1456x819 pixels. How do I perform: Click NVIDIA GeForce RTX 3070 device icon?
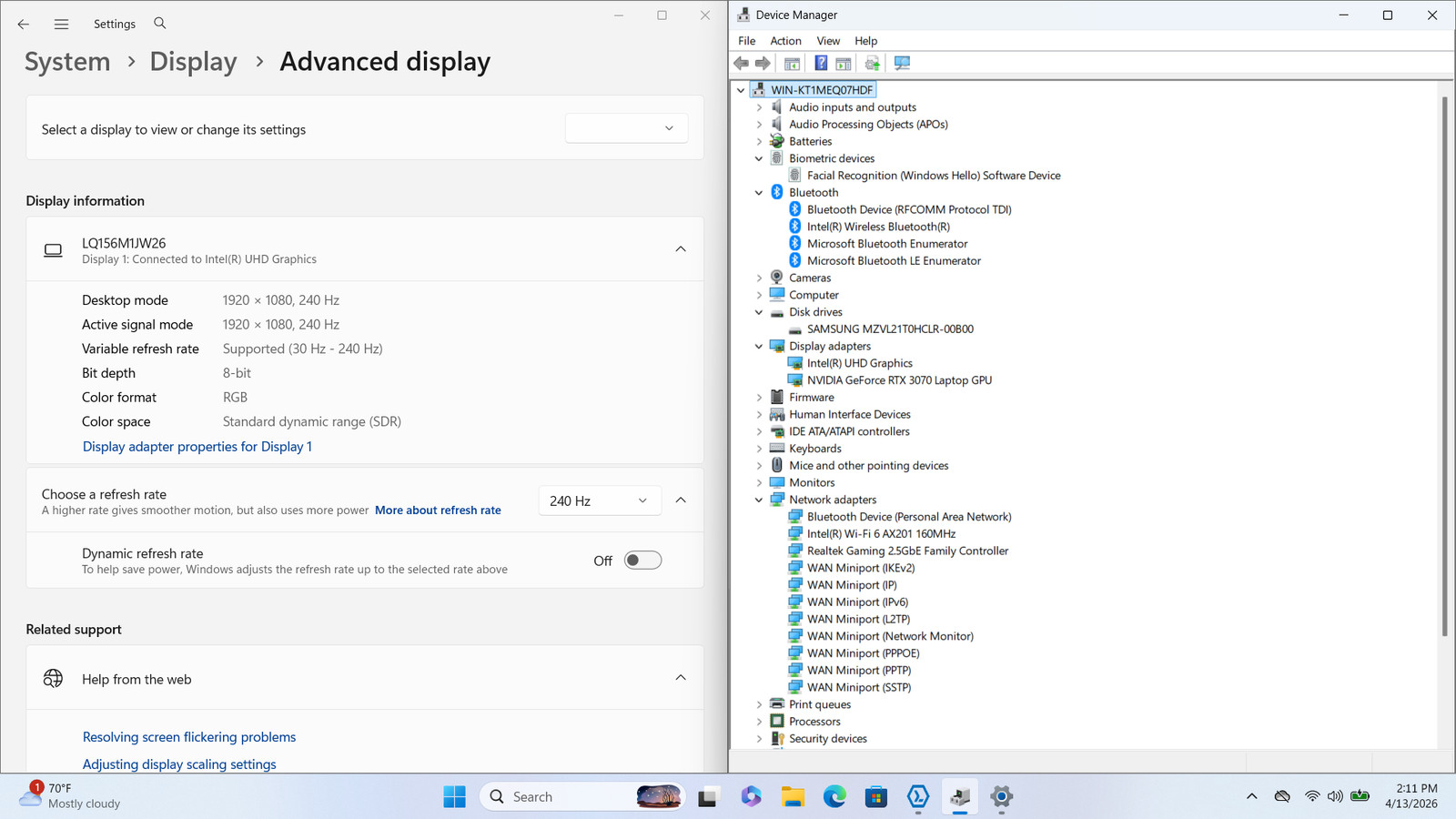click(x=795, y=380)
